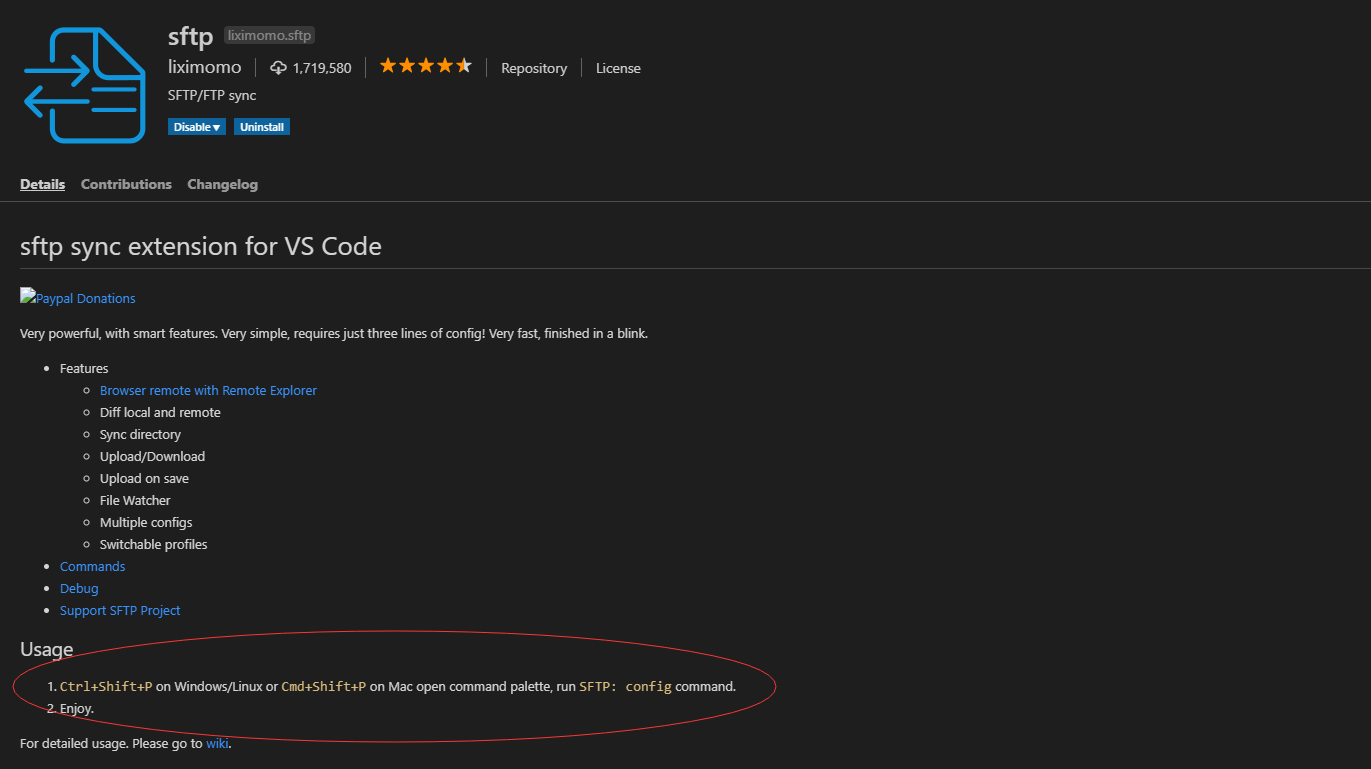Click the Switchable profiles item

154,544
